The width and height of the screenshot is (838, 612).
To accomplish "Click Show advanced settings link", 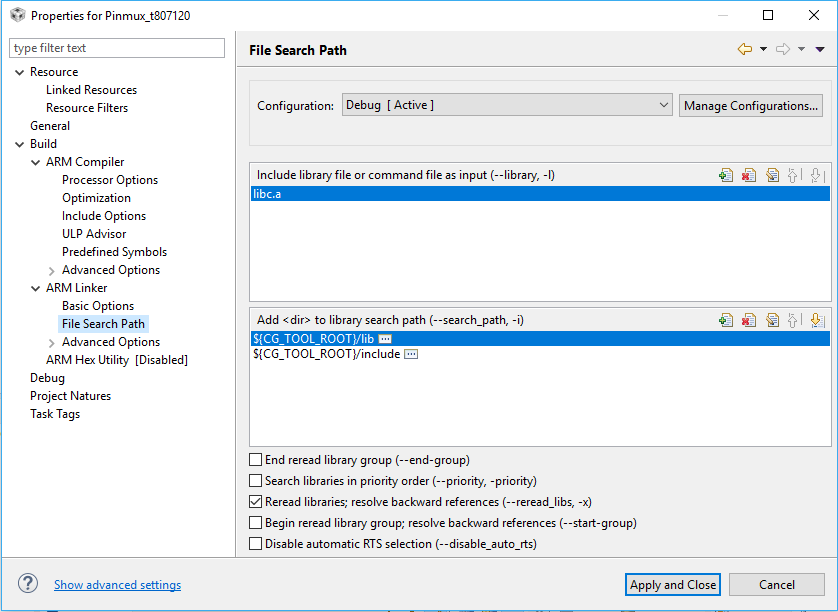I will tap(118, 585).
